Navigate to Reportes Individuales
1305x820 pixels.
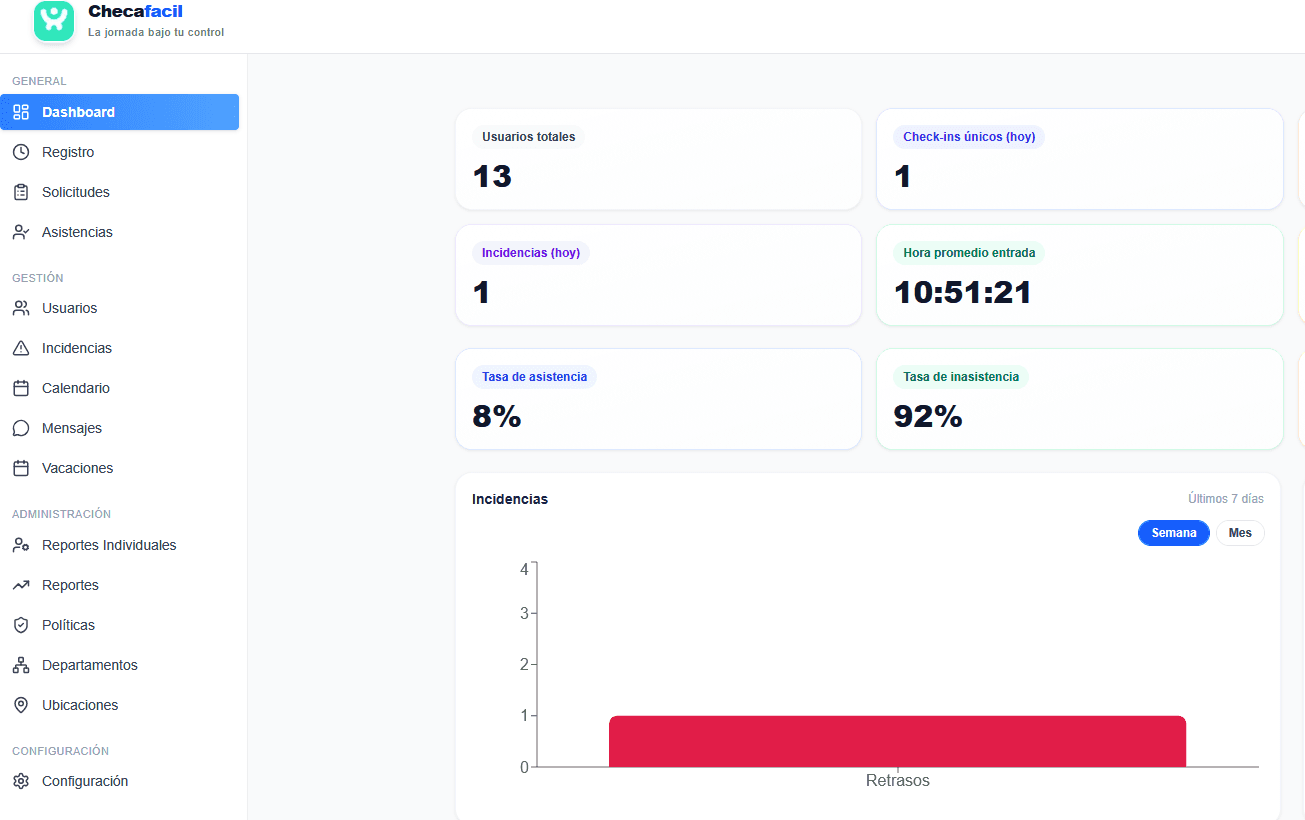coord(109,545)
